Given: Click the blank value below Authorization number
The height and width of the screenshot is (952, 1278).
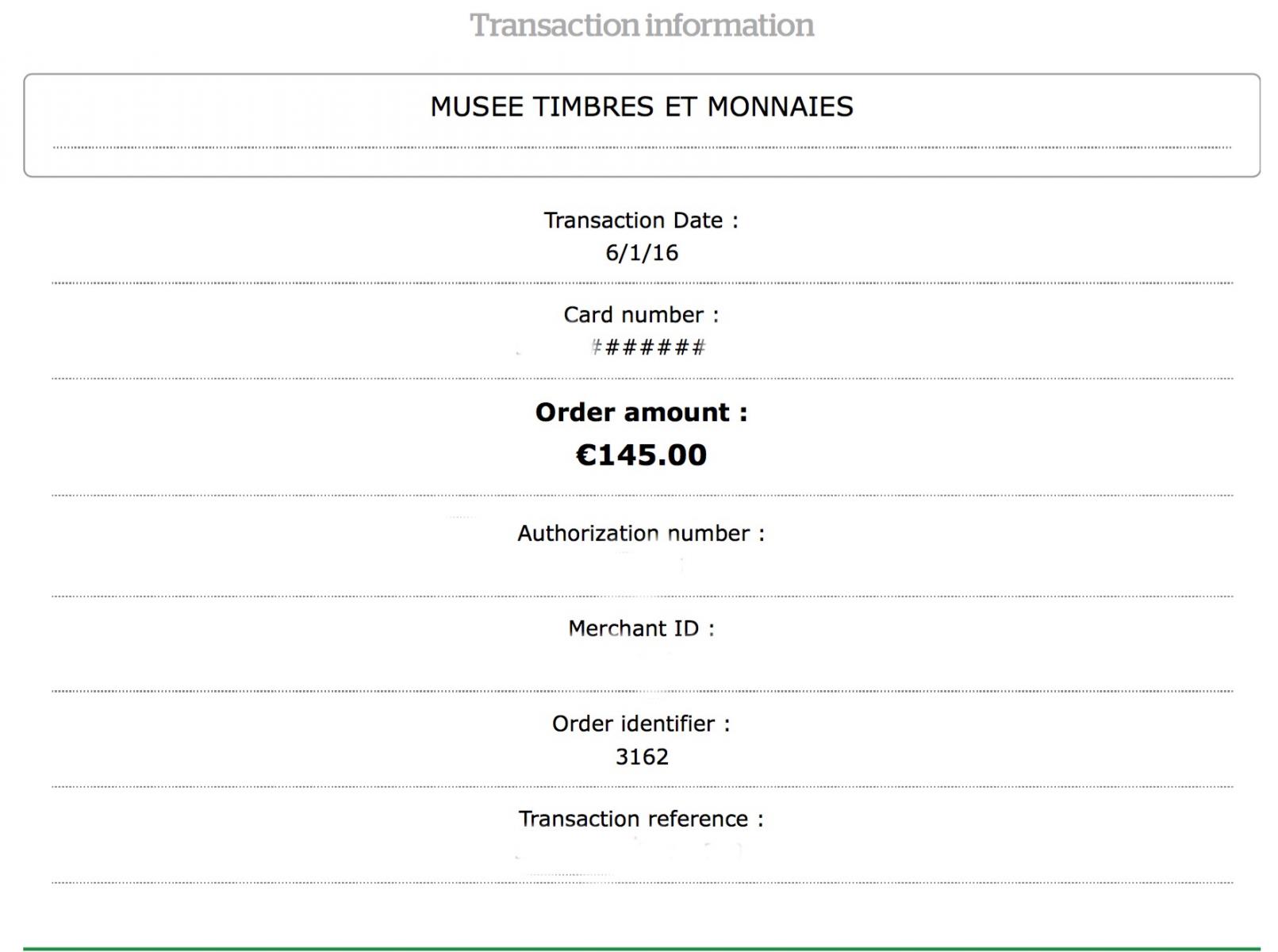Looking at the screenshot, I should (x=642, y=566).
